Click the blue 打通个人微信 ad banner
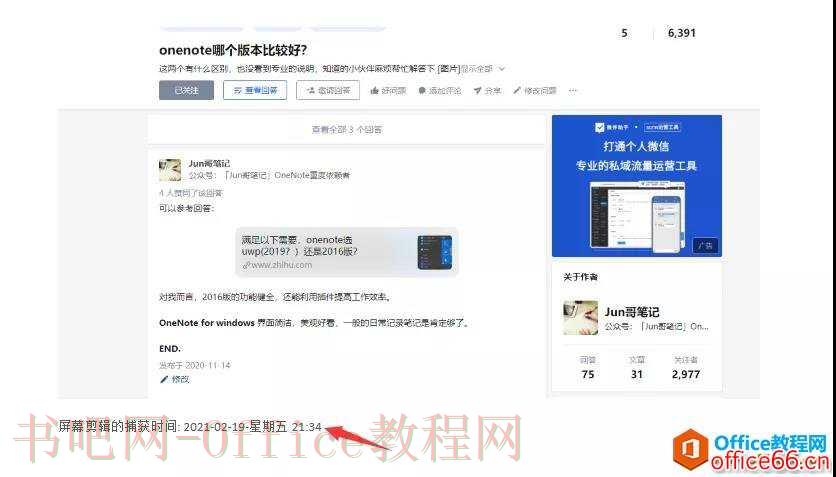Screen dimensions: 836x477 click(x=637, y=186)
